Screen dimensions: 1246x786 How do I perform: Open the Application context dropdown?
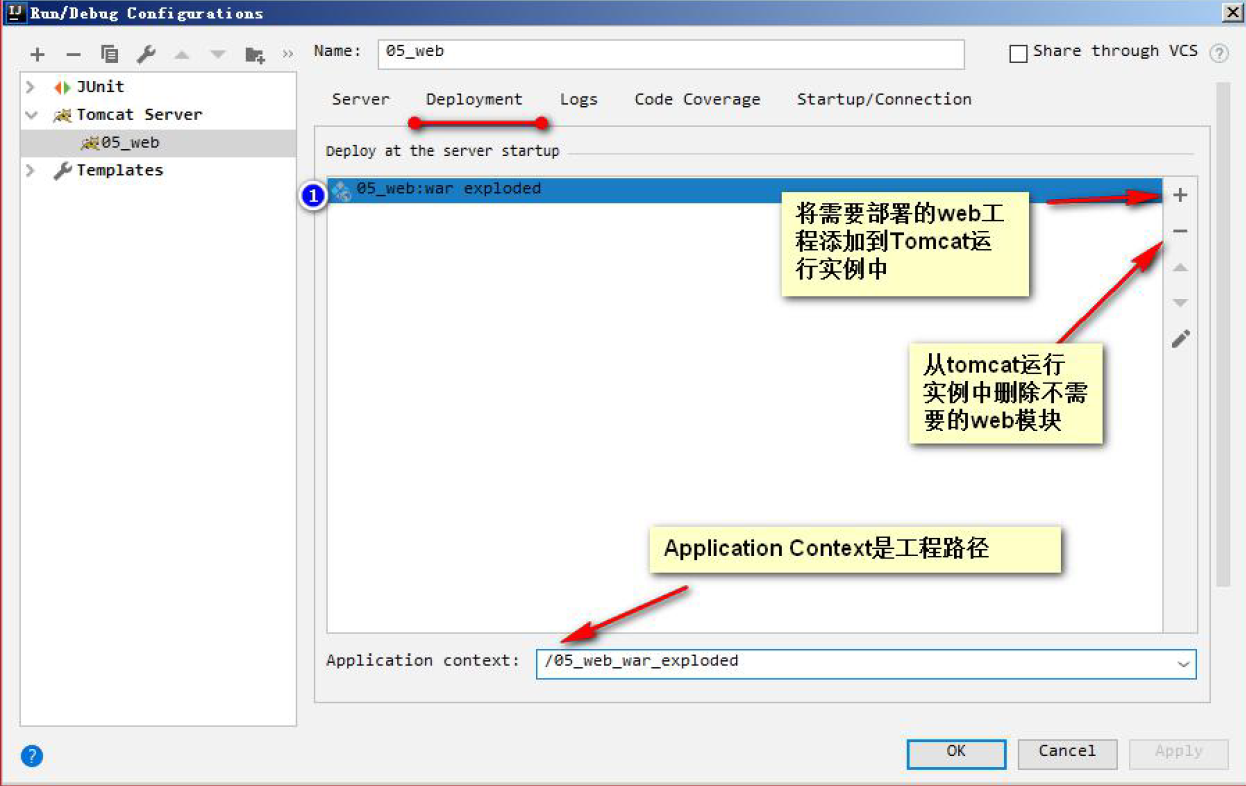tap(1183, 664)
